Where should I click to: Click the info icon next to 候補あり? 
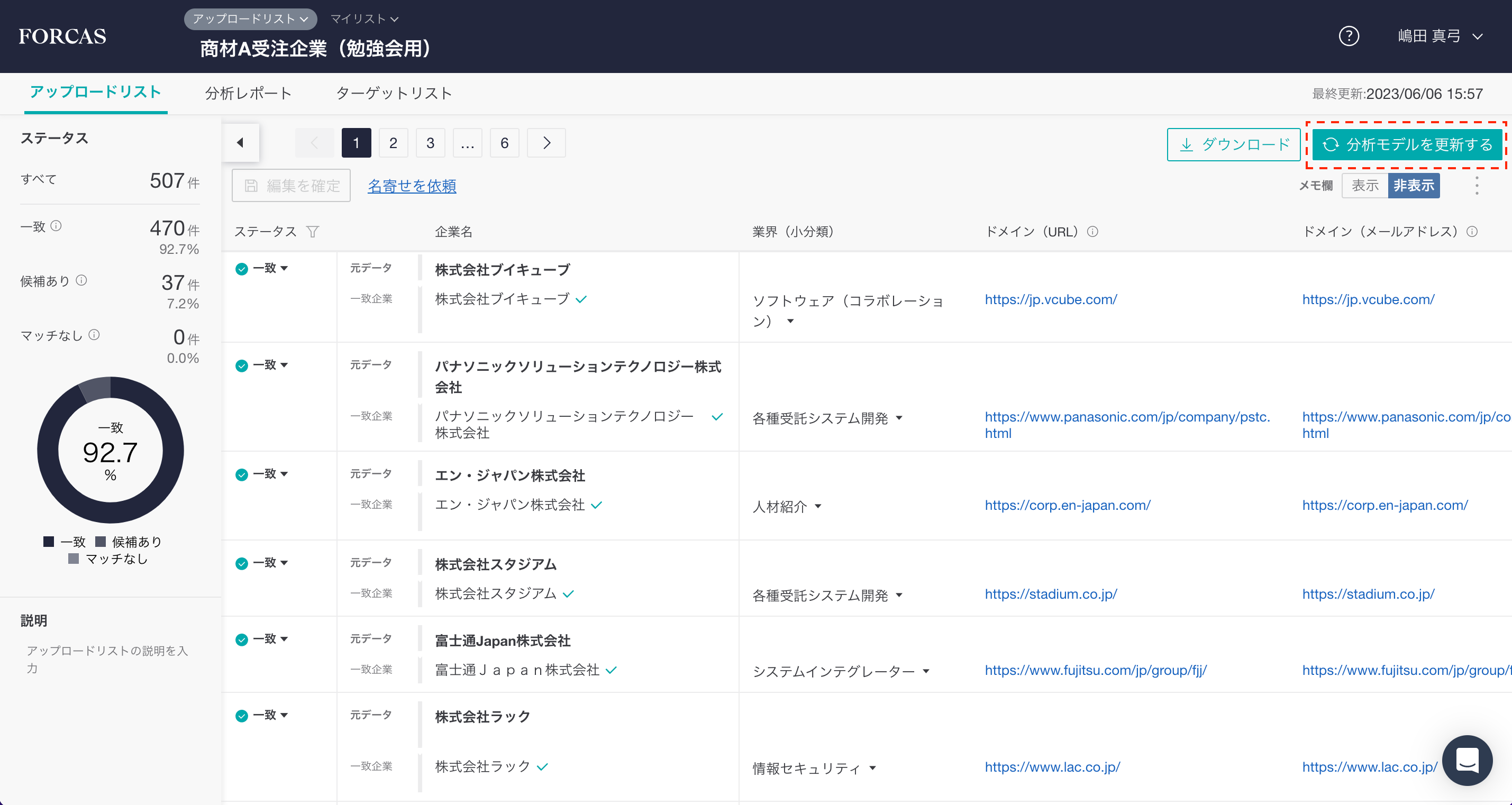tap(81, 280)
